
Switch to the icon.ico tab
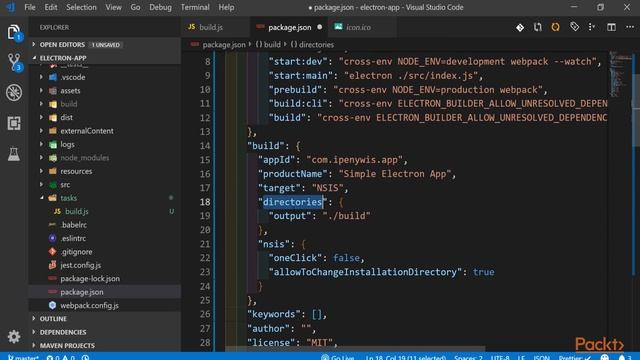pyautogui.click(x=362, y=27)
